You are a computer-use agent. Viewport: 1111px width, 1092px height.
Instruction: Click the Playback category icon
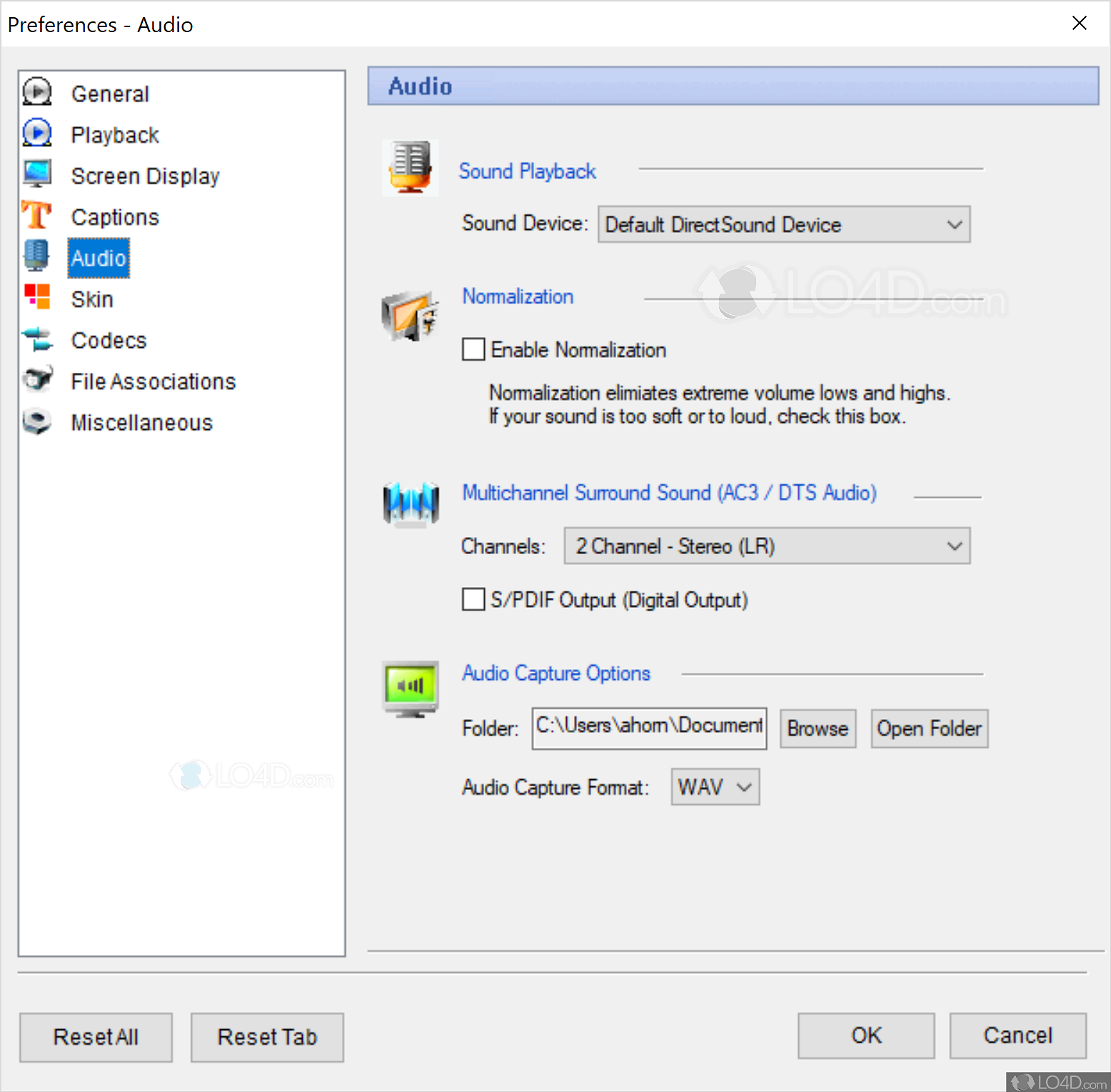37,133
